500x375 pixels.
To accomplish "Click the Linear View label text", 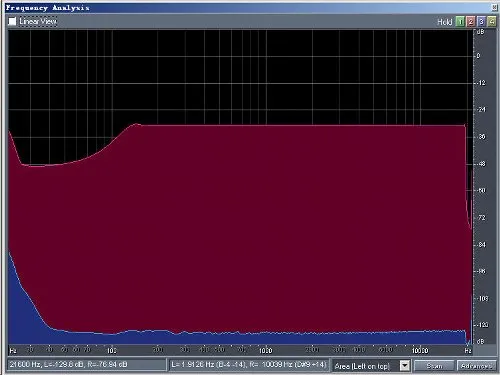I will click(x=38, y=21).
